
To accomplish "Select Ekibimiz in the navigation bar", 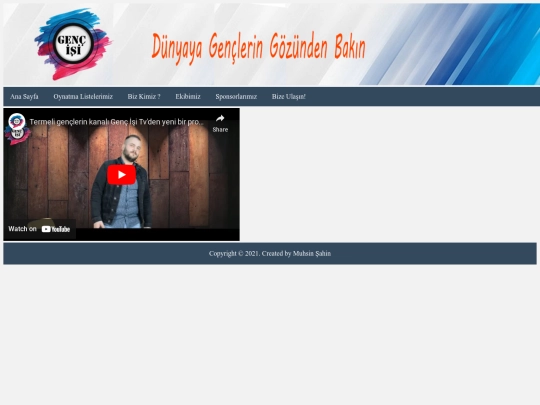I will 188,97.
